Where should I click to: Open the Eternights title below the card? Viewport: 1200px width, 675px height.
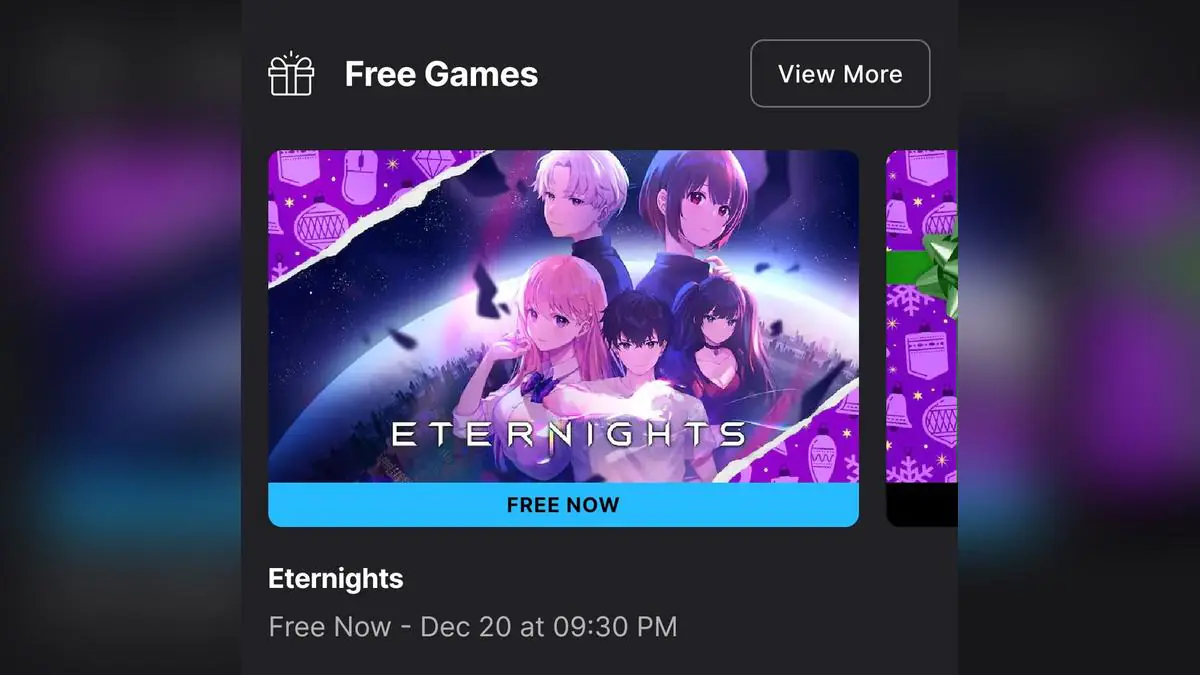336,578
